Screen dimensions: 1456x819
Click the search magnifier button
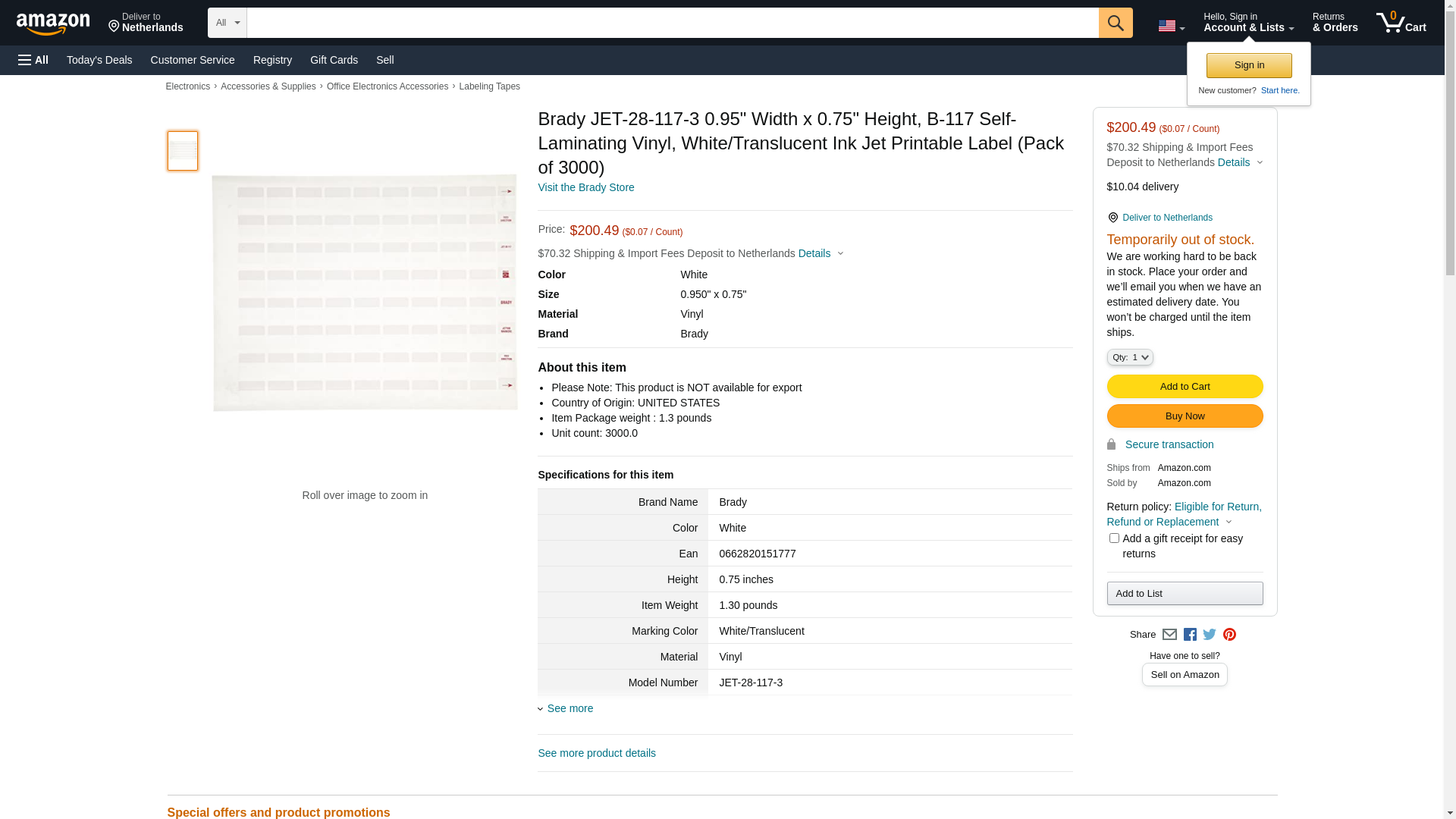1115,23
